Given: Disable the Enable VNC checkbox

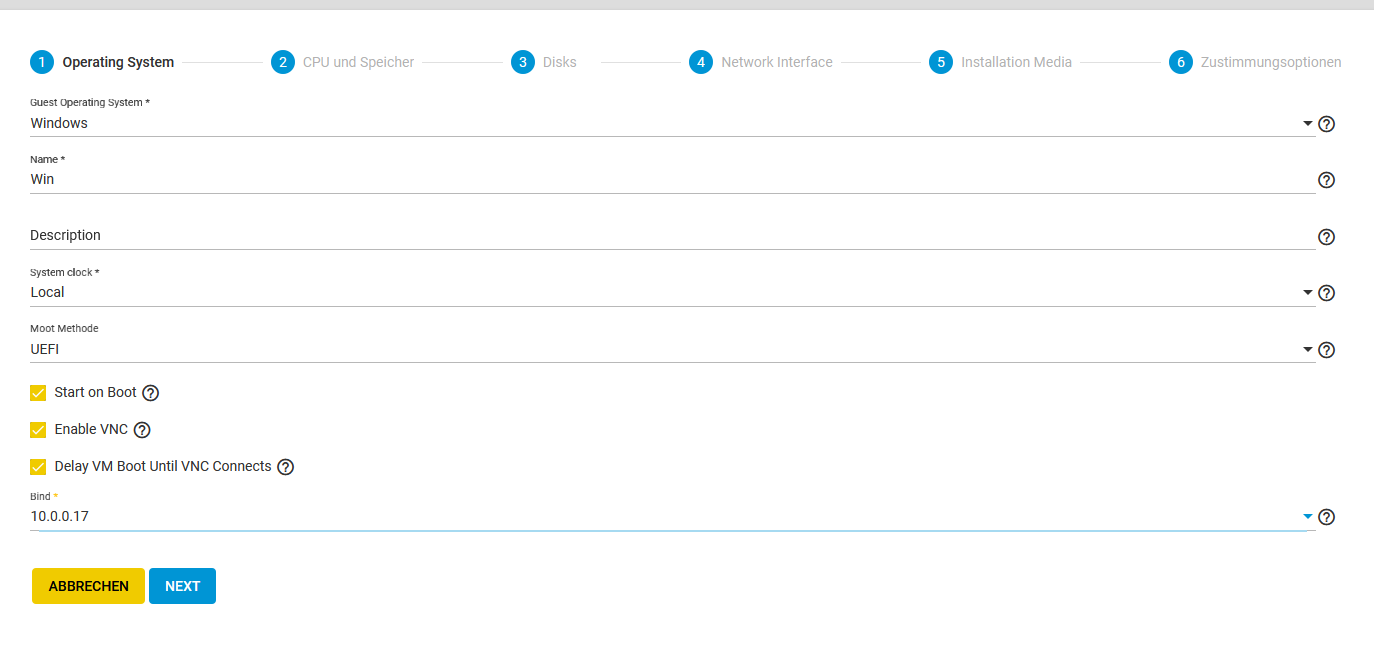Looking at the screenshot, I should 38,430.
